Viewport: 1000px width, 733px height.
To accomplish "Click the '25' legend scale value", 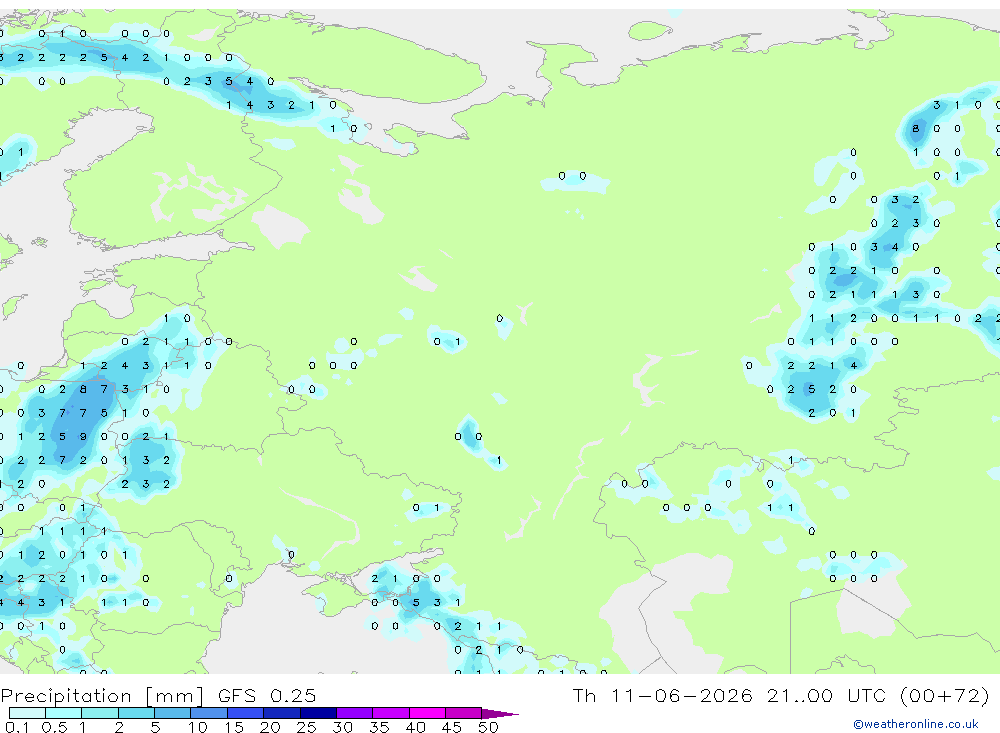I will click(x=306, y=727).
